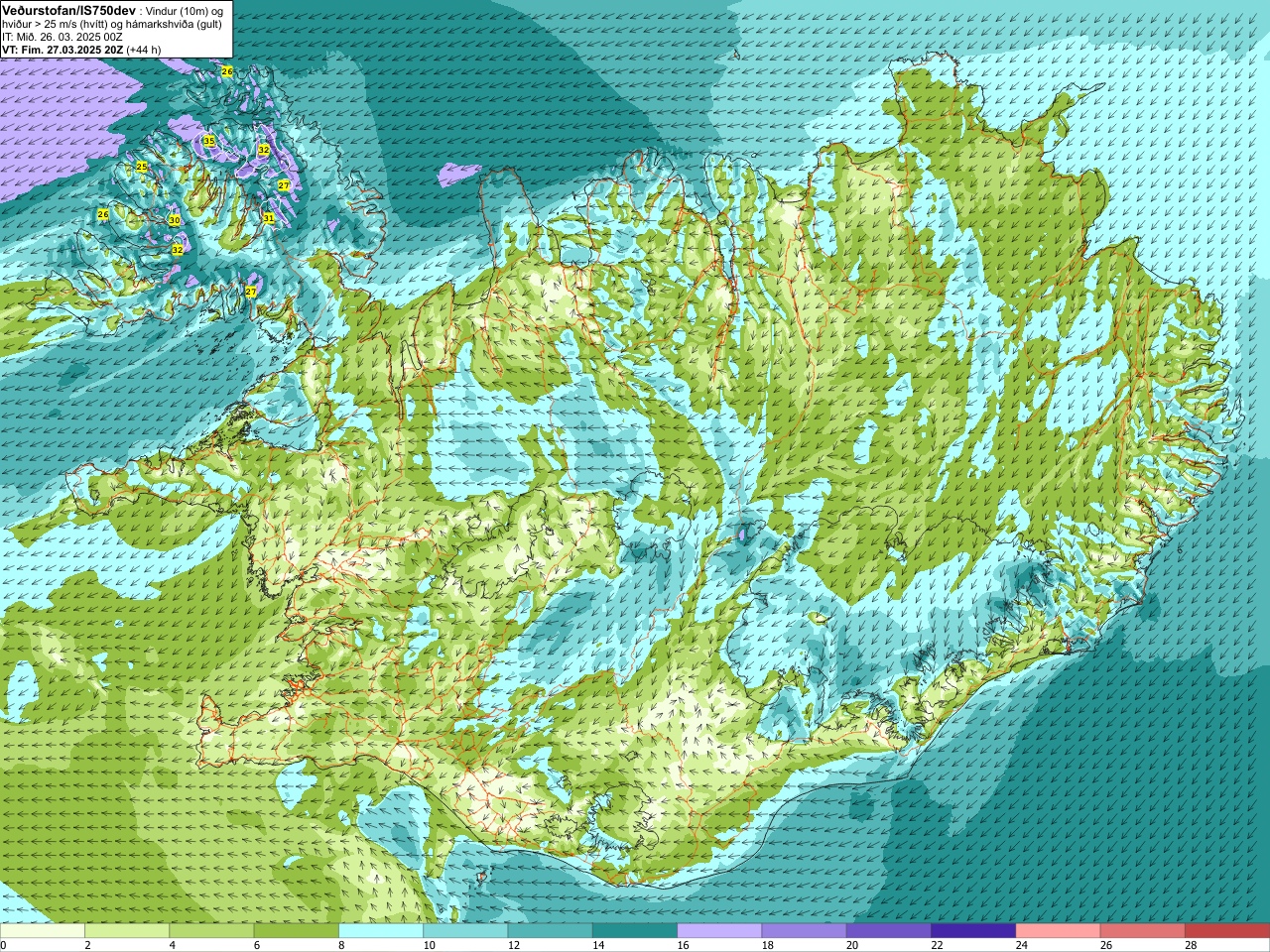Select the 24–26 light pink legend swatch
This screenshot has height=952, width=1270.
click(x=1059, y=931)
